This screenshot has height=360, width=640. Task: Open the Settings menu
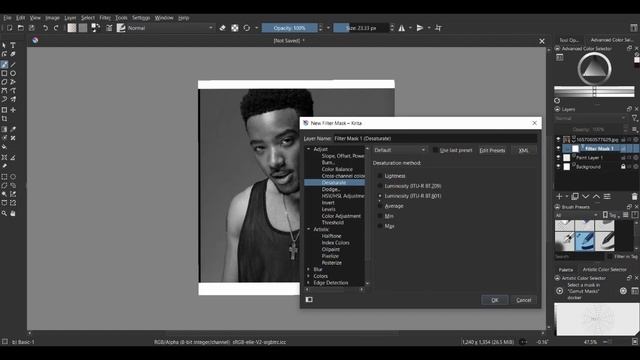tap(141, 18)
